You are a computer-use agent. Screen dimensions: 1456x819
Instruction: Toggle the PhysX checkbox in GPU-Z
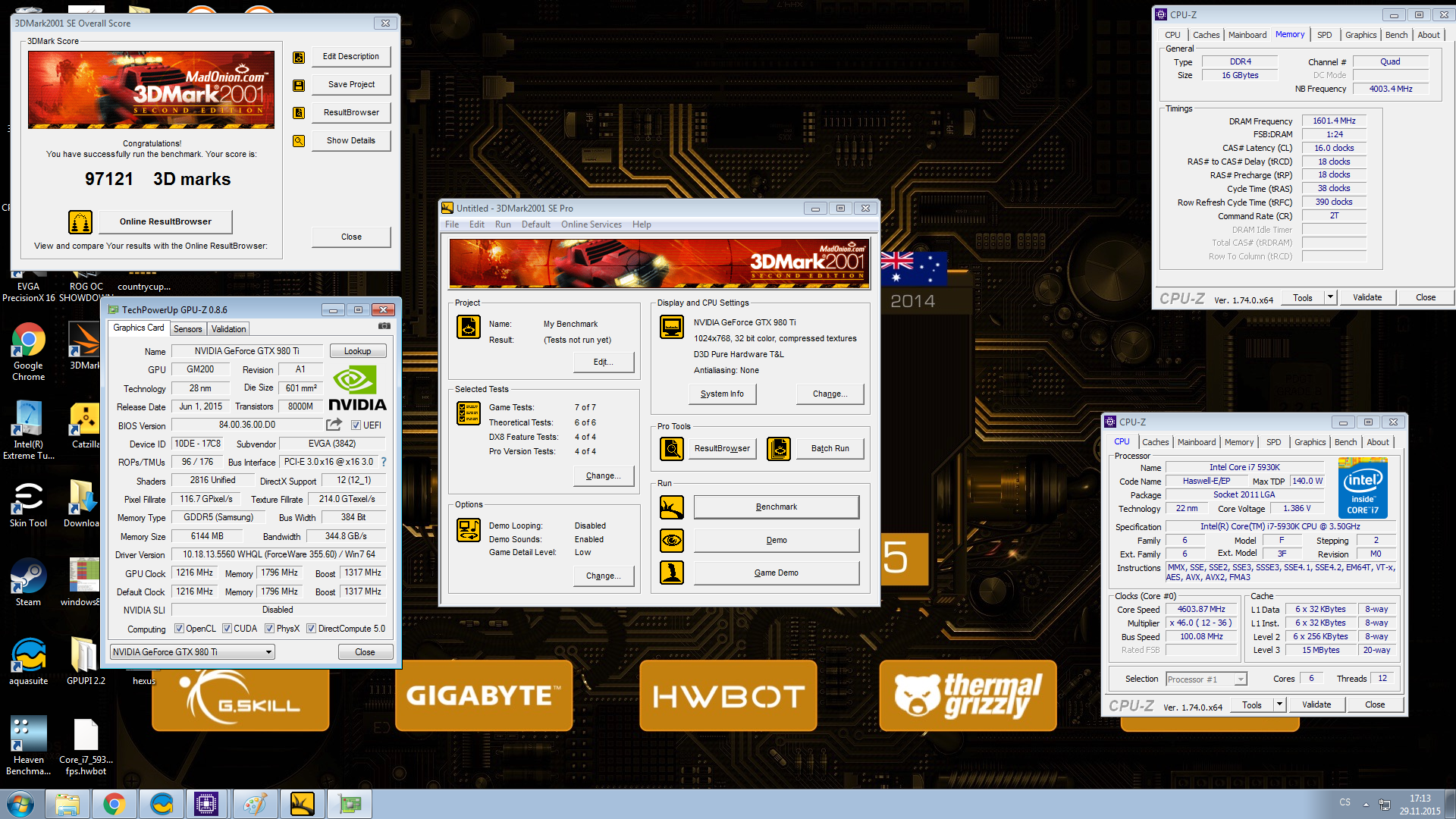click(269, 629)
